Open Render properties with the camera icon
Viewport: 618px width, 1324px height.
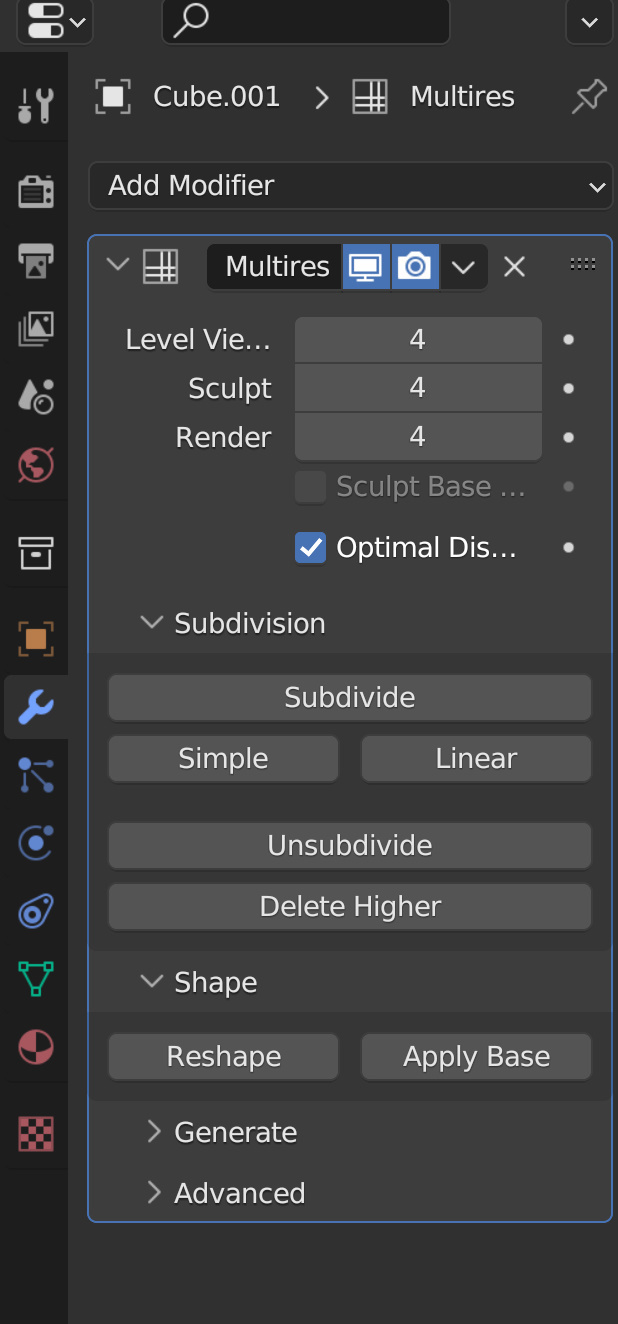coord(35,190)
